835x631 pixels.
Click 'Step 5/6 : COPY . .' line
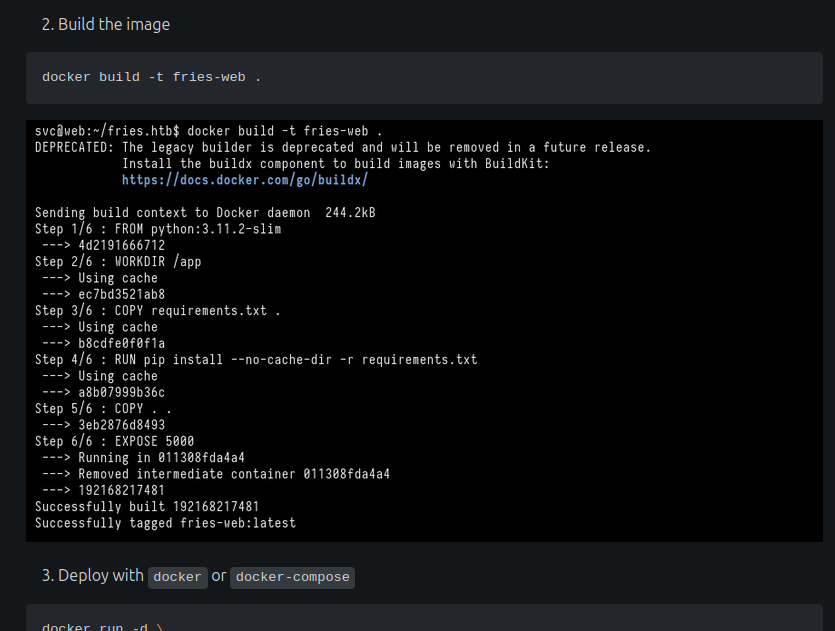click(x=103, y=408)
